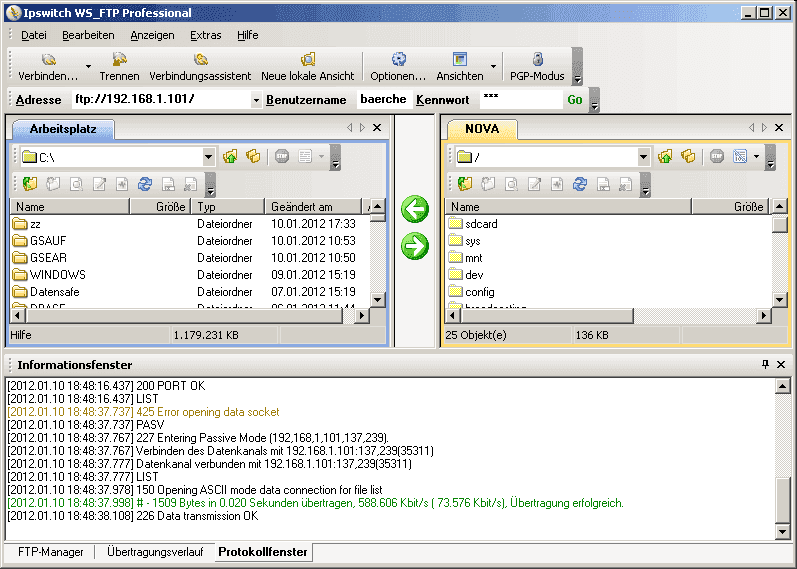Click change folder icon in NOVA toolbar
The image size is (797, 569).
465,184
